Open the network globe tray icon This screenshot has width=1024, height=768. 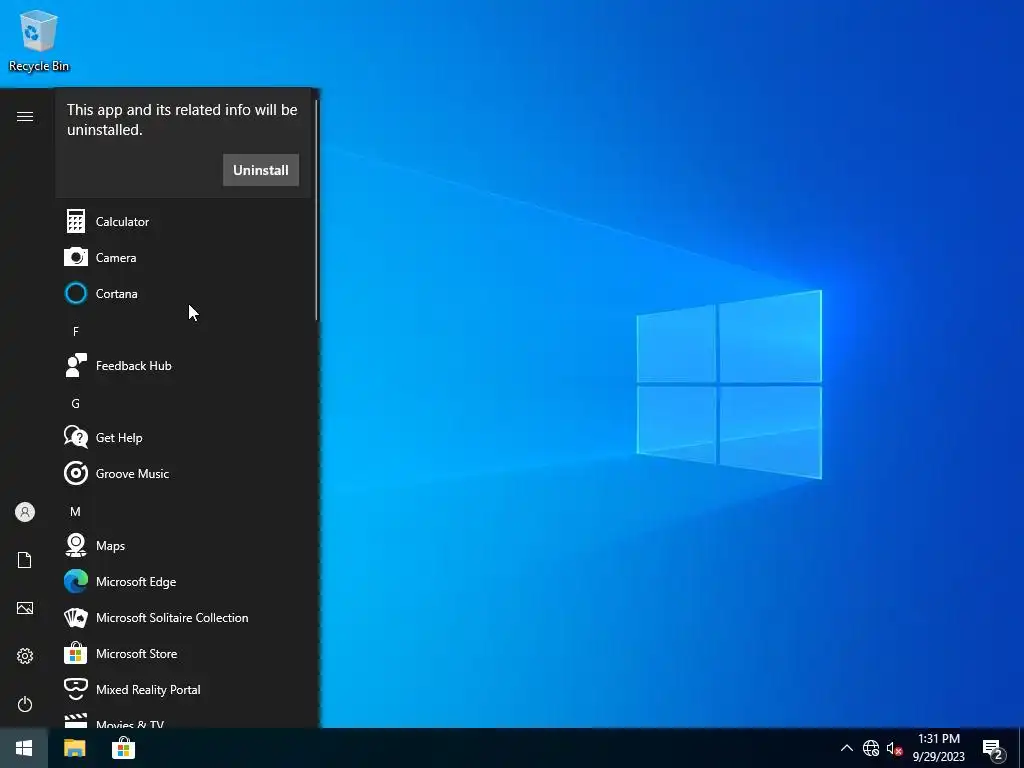click(x=871, y=748)
